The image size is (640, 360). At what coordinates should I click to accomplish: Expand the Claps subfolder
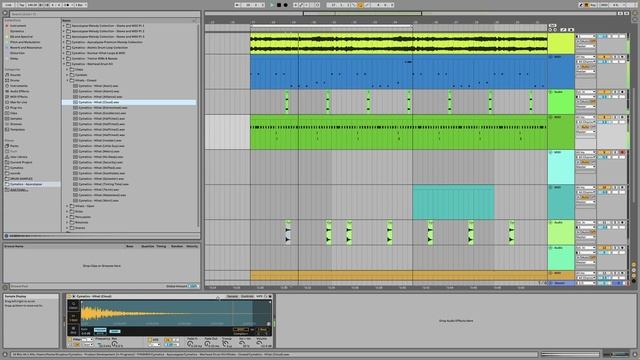67,69
